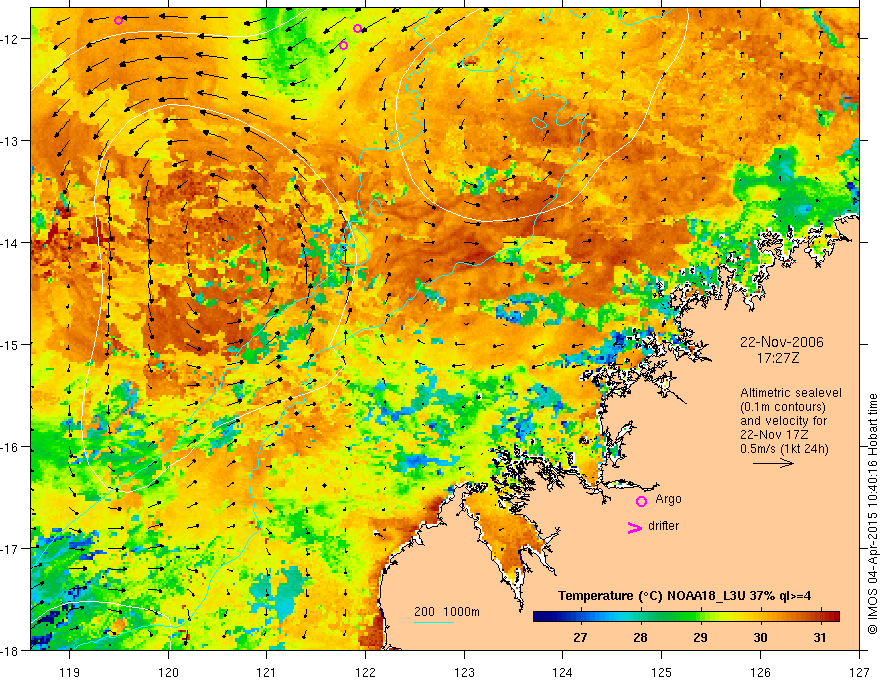Viewport: 880px width, 680px height.
Task: Click the longitude axis label 126
Action: coord(760,672)
